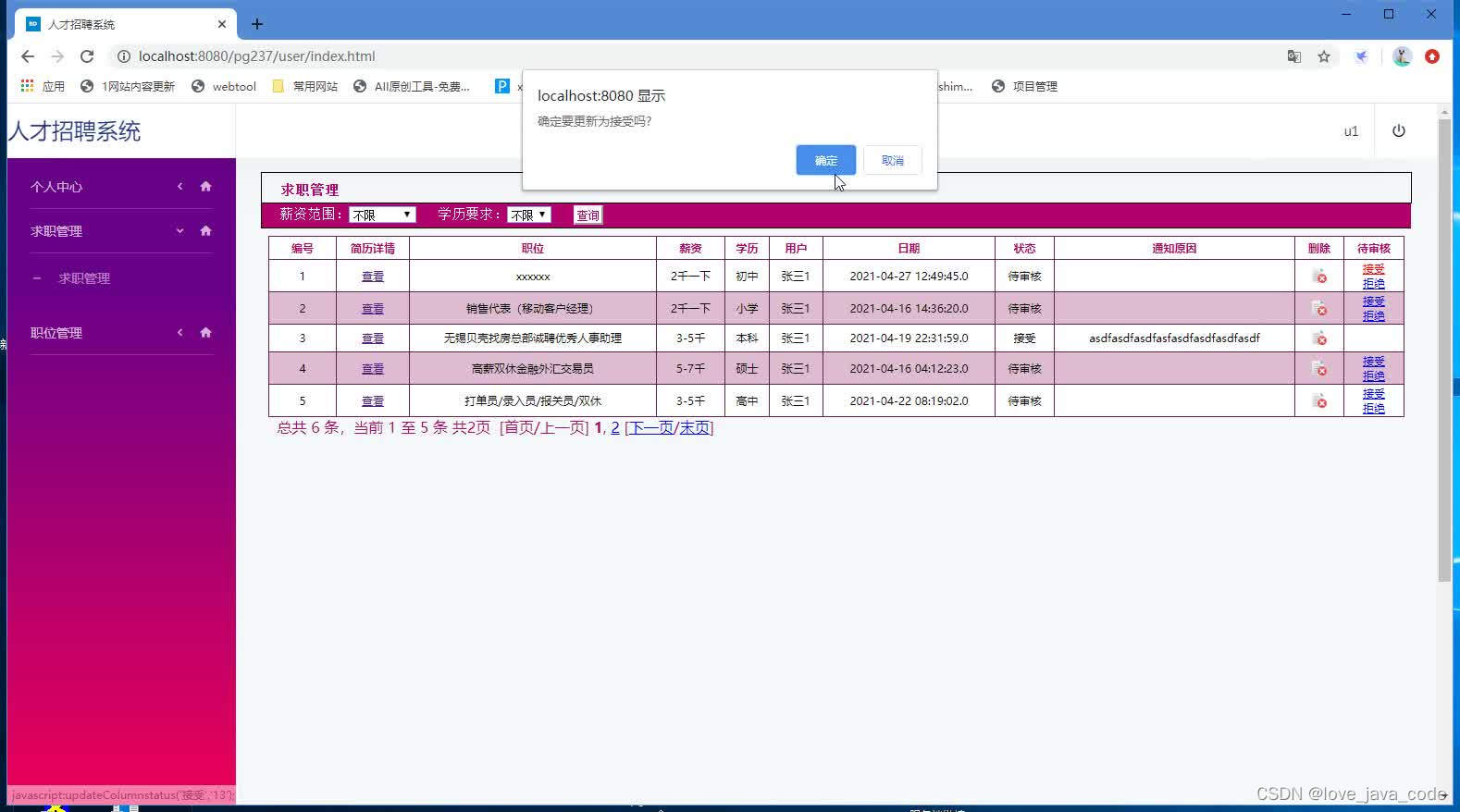This screenshot has height=812, width=1460.
Task: View resume for 销售代表 row
Action: 373,309
